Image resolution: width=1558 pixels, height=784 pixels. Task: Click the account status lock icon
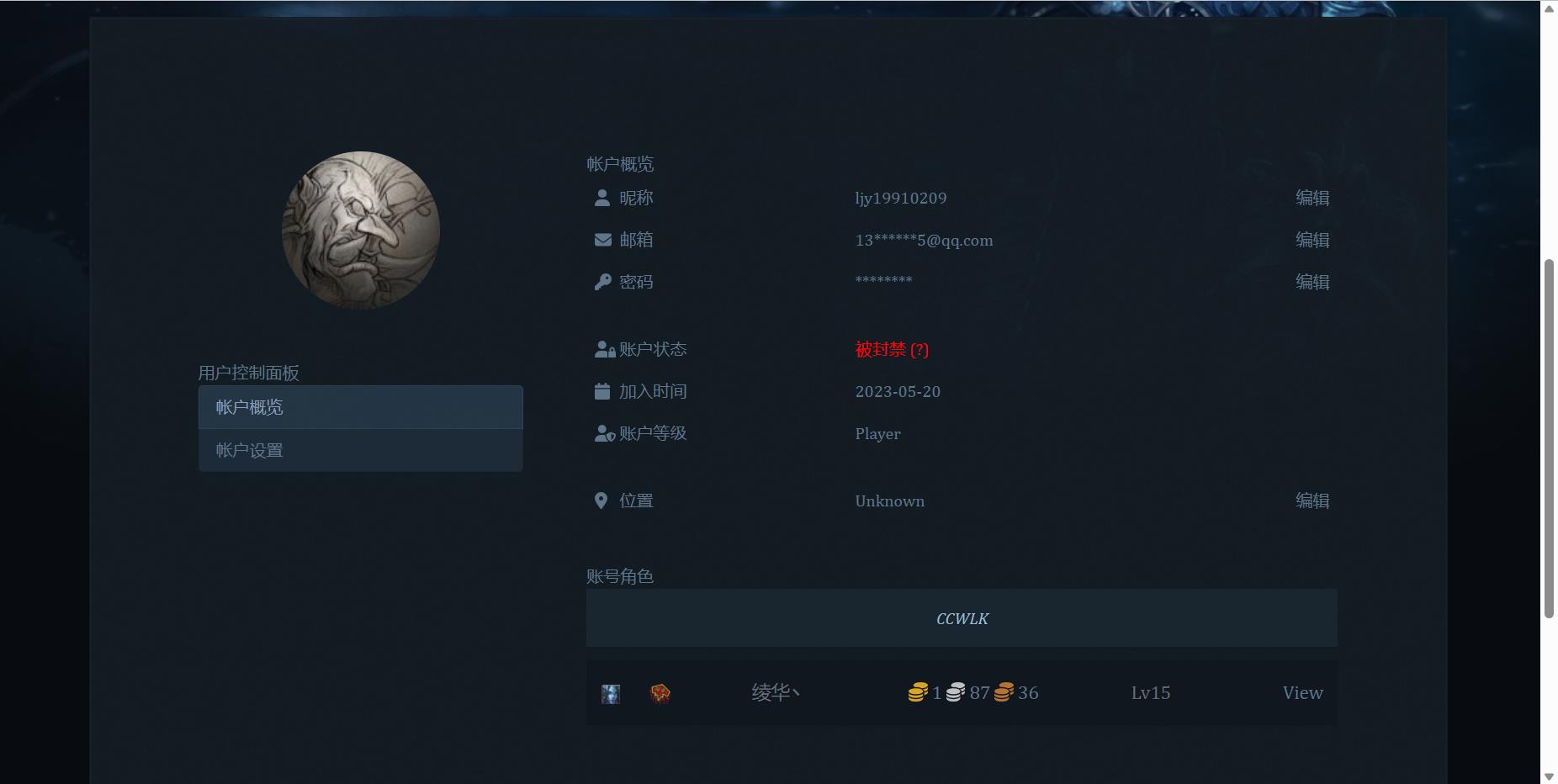[x=602, y=348]
